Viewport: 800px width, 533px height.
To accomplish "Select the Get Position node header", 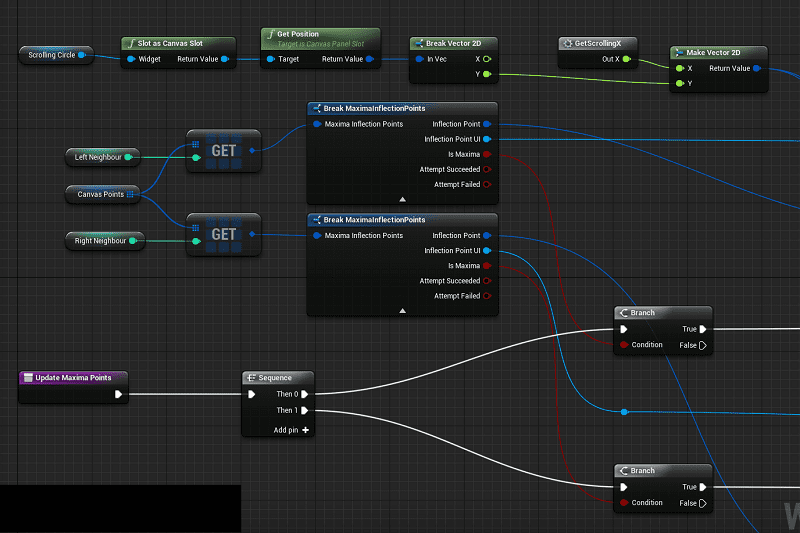I will pyautogui.click(x=320, y=39).
